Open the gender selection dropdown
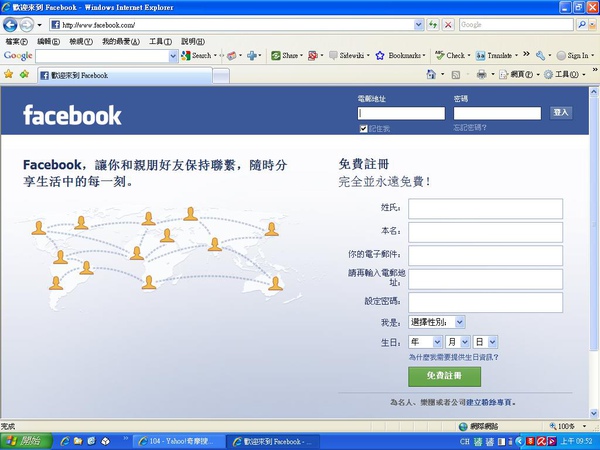600x450 pixels. (x=437, y=322)
